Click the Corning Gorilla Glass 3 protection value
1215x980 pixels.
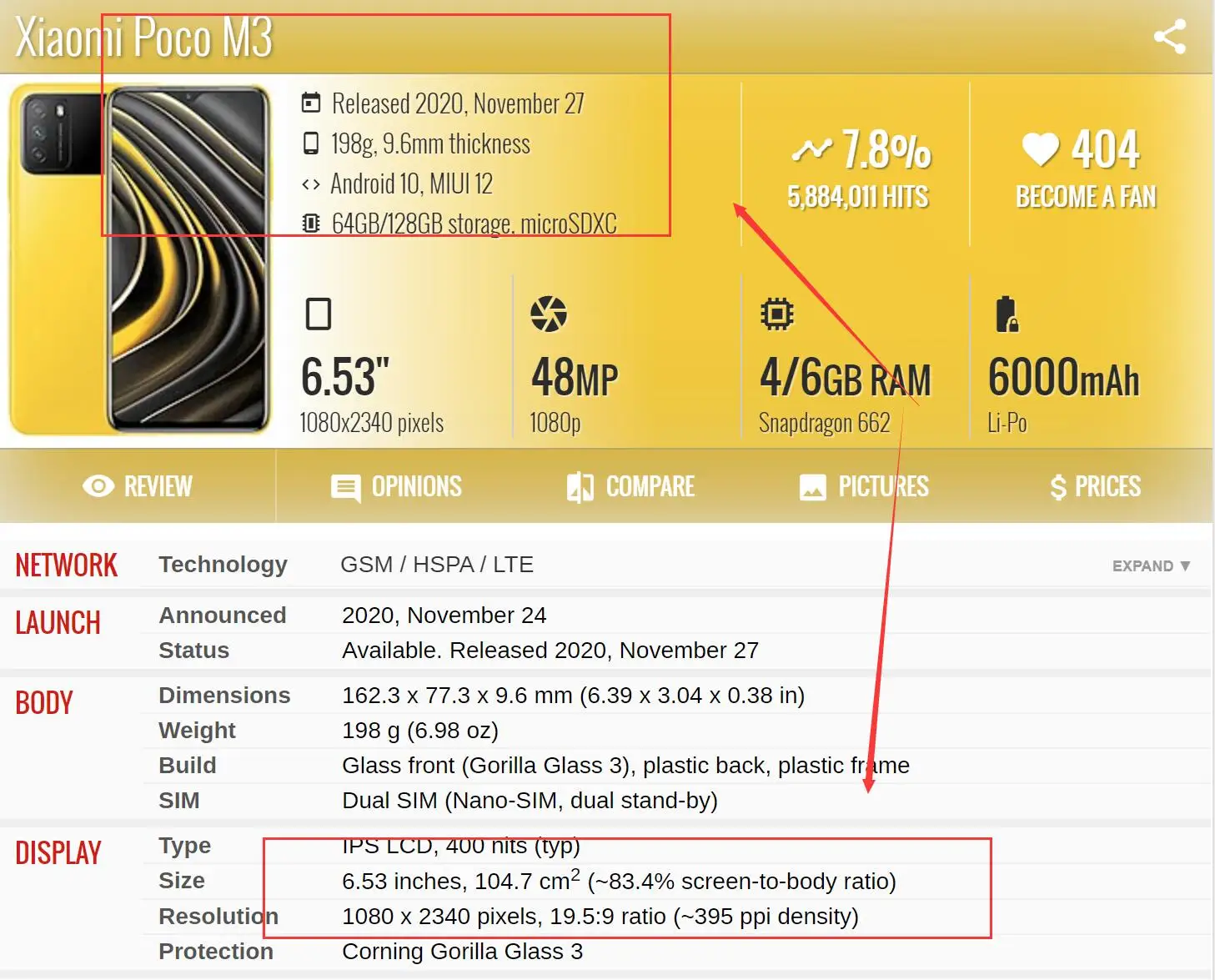(462, 952)
